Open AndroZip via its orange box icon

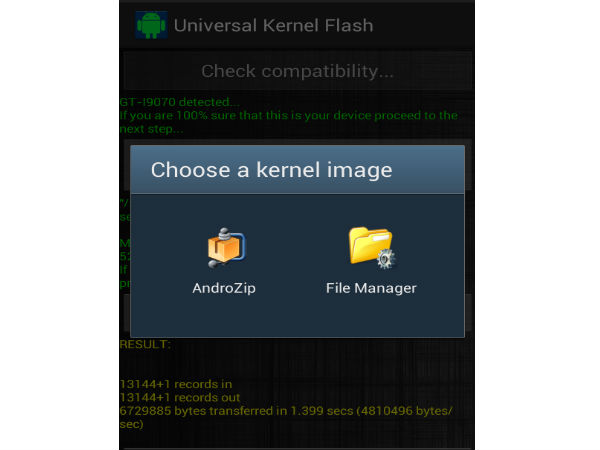(x=226, y=248)
